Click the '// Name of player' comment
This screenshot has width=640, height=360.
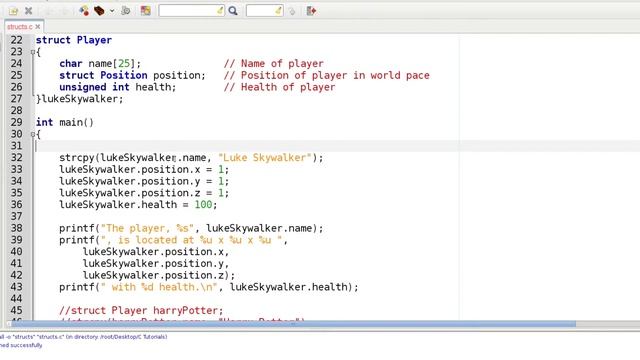(273, 64)
